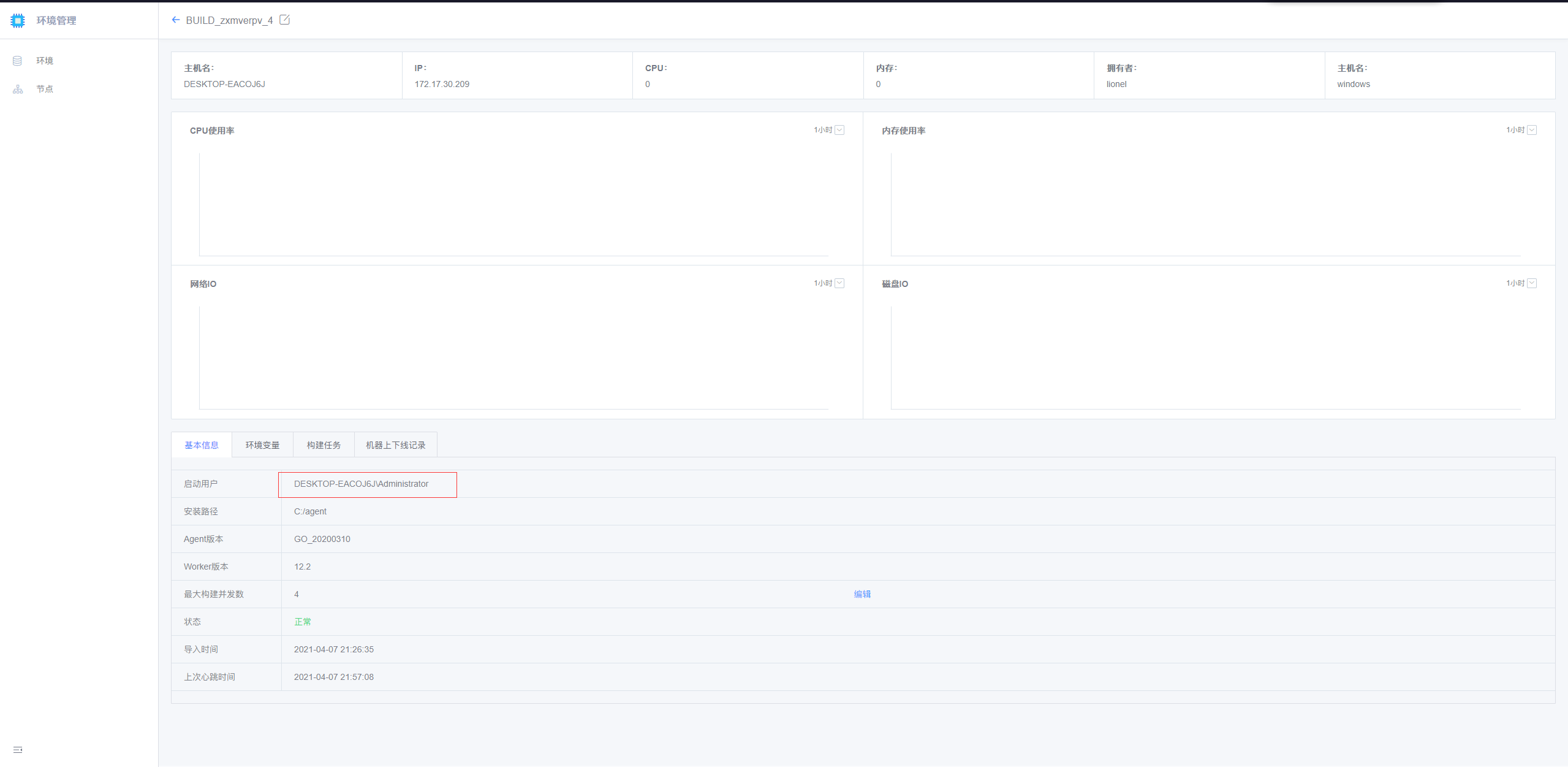1568x767 pixels.
Task: Click the 编辑 link for max concurrency
Action: click(x=862, y=594)
